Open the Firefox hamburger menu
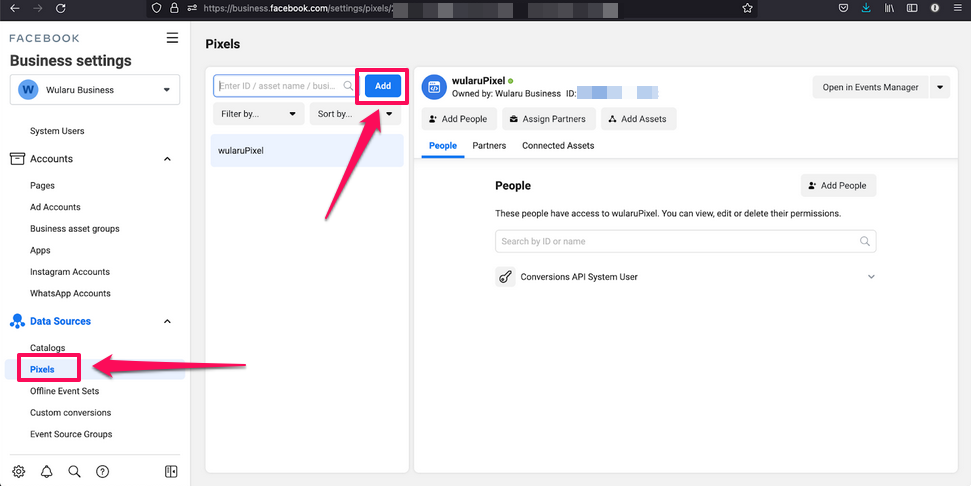The width and height of the screenshot is (971, 486). 958,8
